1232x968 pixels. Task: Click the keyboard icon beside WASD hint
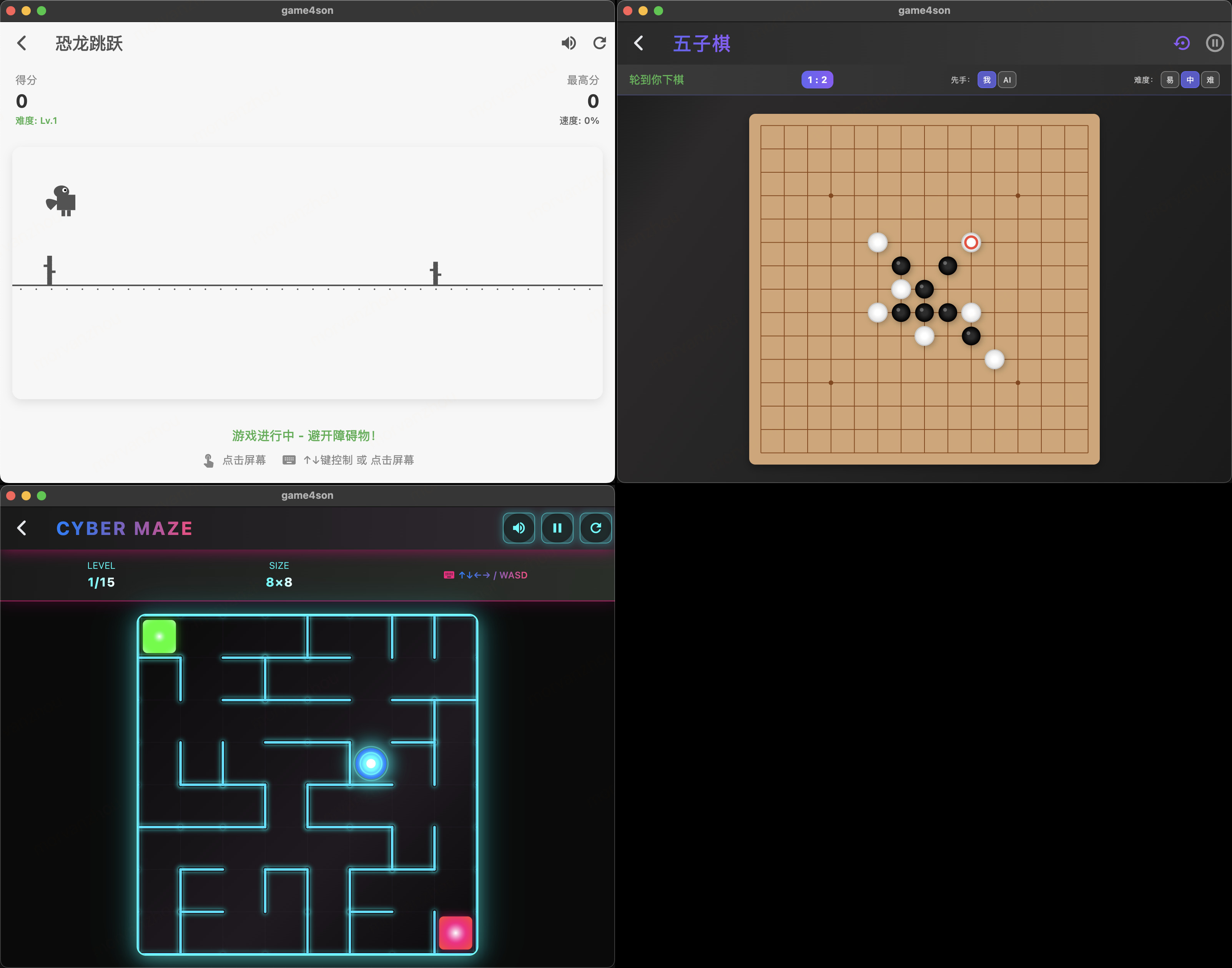(x=449, y=575)
